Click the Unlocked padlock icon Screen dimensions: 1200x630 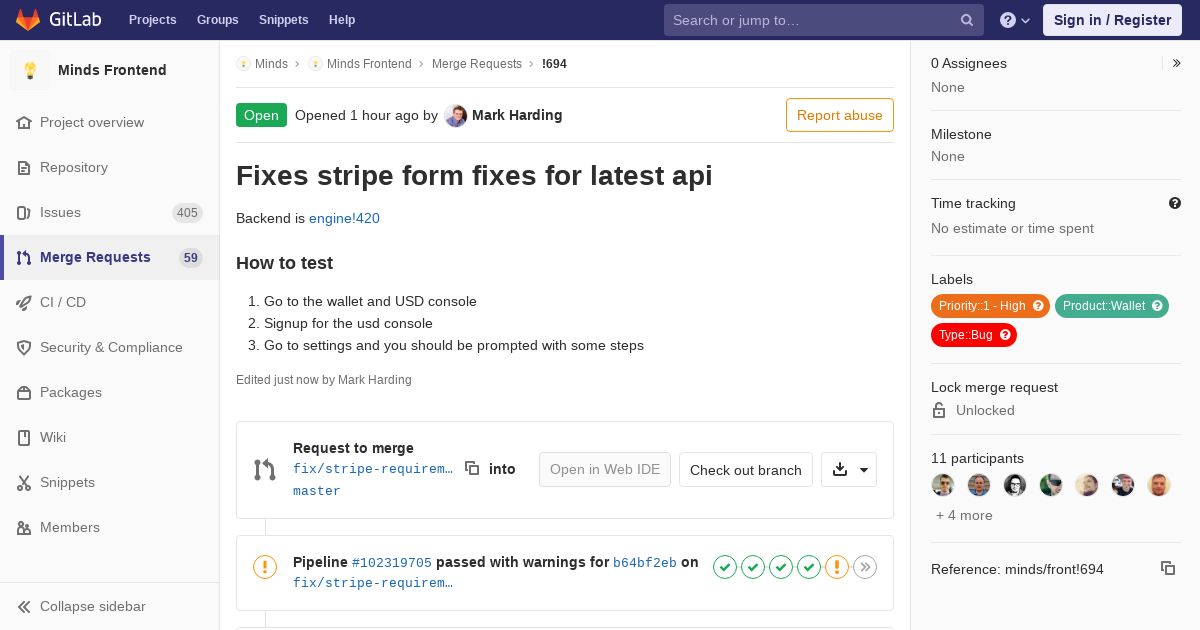(x=939, y=410)
